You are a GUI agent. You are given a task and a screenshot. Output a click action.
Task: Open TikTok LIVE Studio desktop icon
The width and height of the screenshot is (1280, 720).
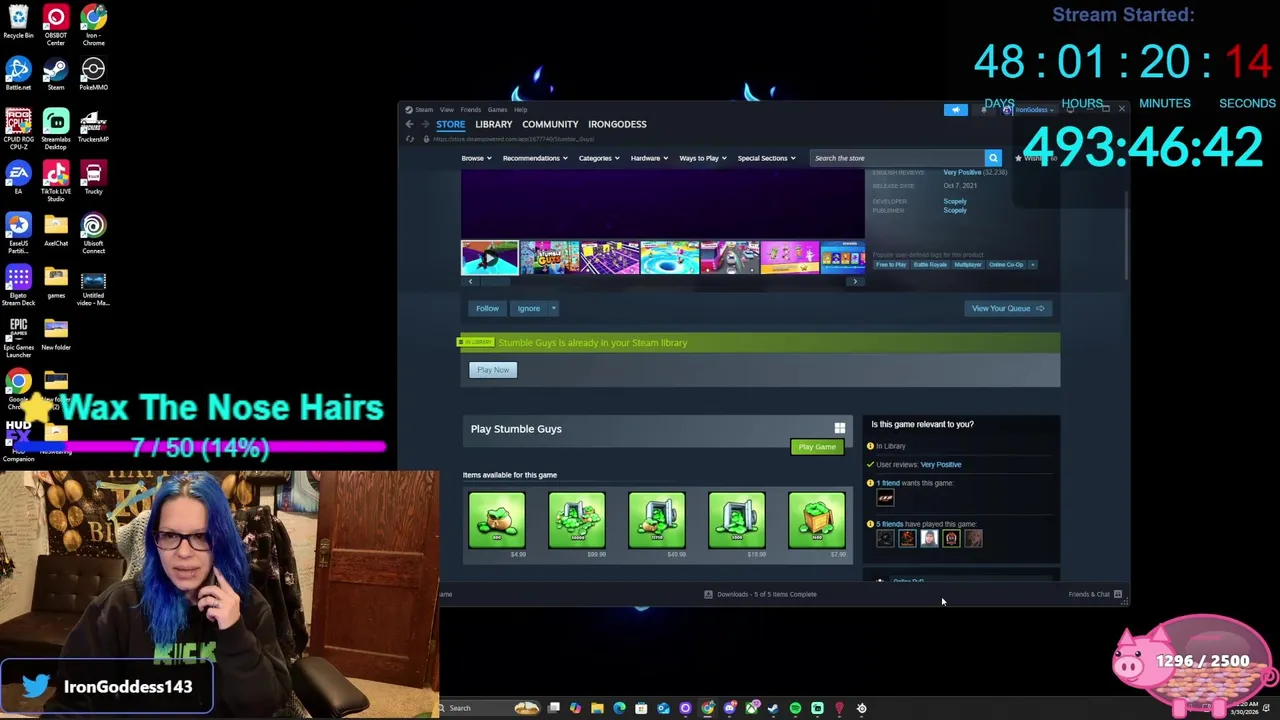pos(56,181)
